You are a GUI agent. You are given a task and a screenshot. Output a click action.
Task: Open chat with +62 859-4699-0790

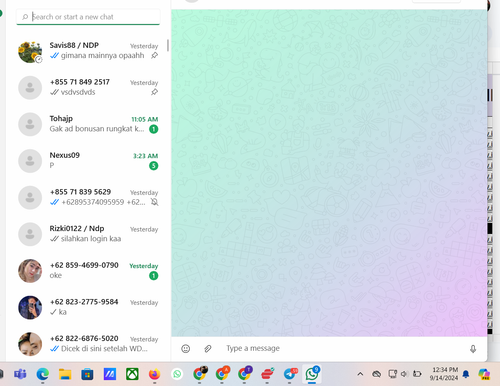point(88,271)
